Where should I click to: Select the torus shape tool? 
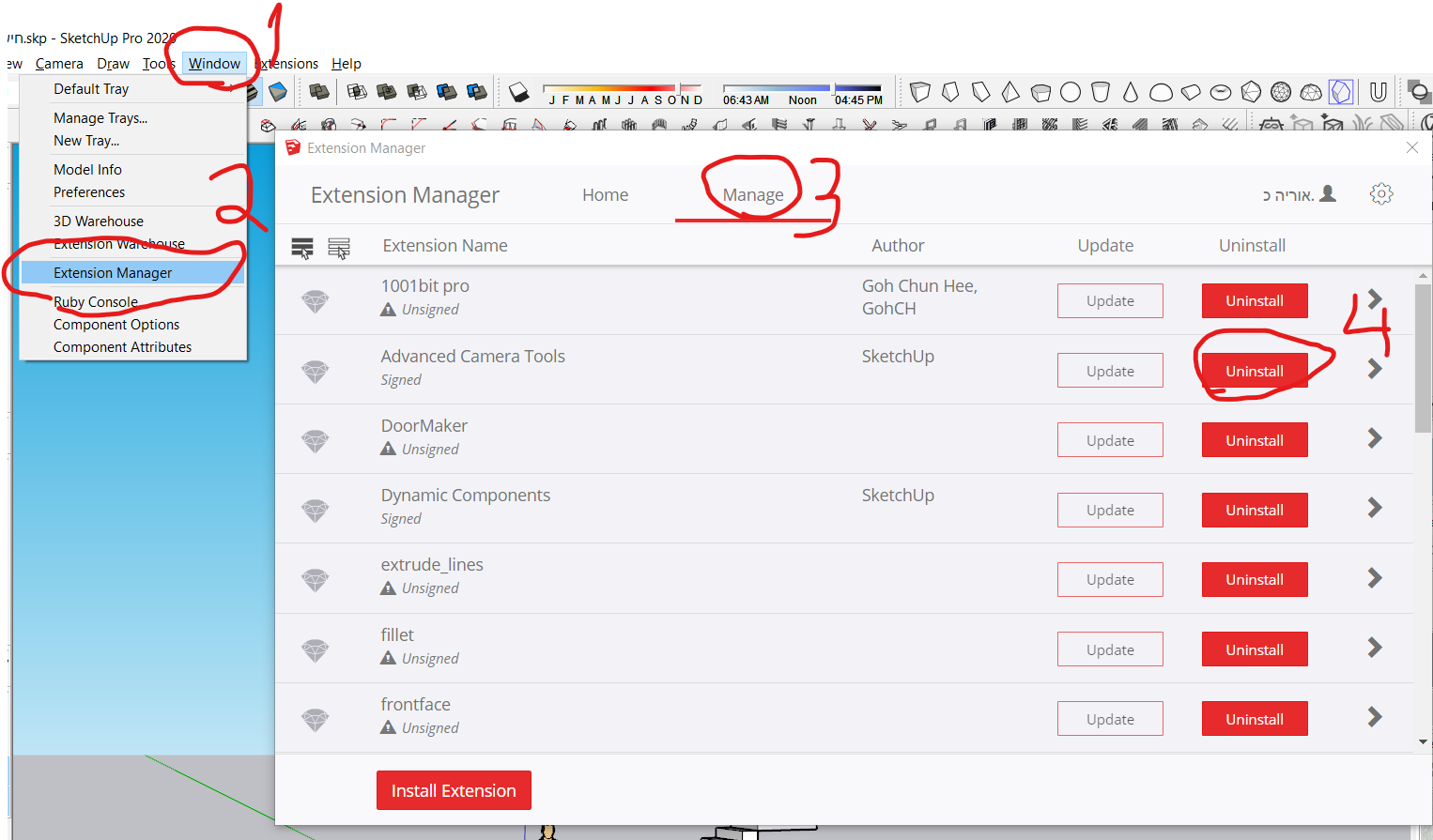pos(1221,92)
